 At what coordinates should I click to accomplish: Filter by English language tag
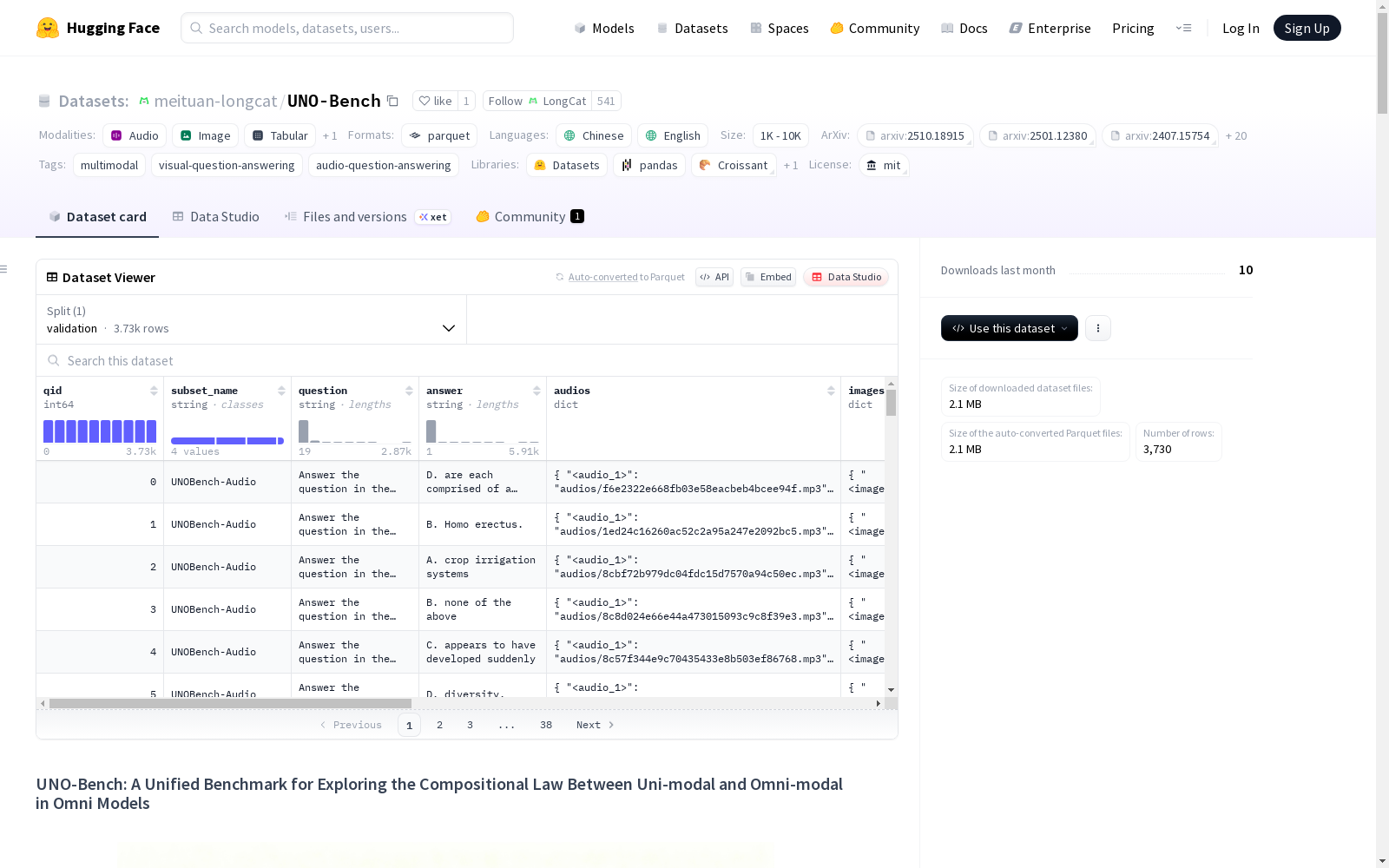point(674,135)
